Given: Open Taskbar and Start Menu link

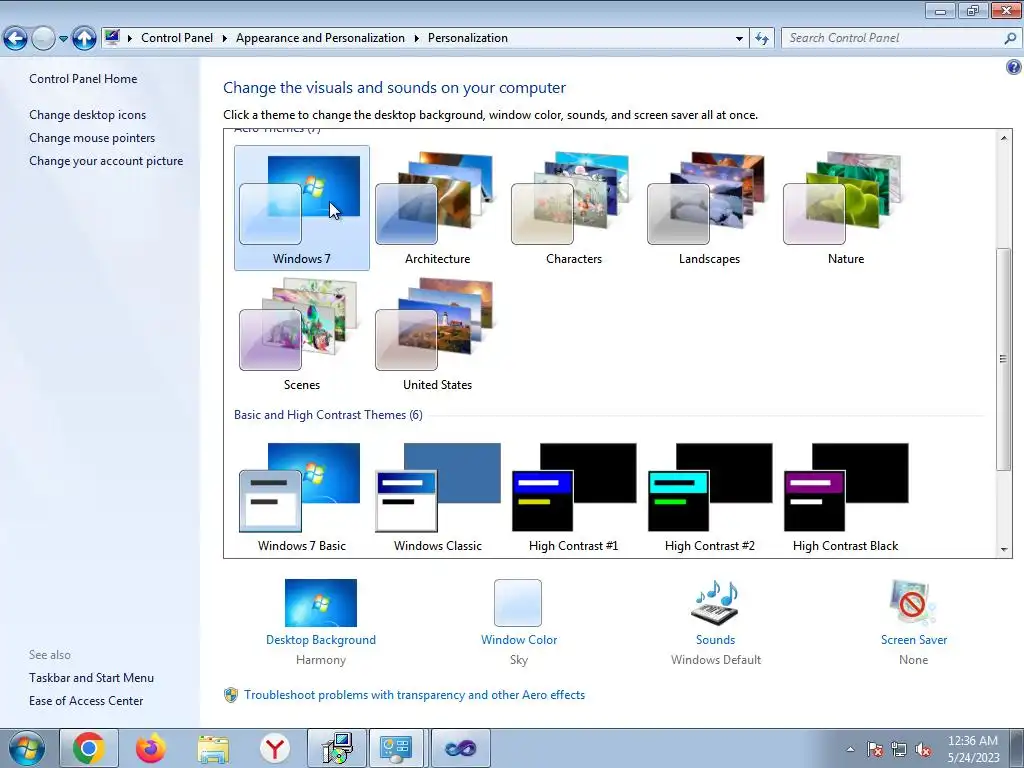Looking at the screenshot, I should pos(91,678).
